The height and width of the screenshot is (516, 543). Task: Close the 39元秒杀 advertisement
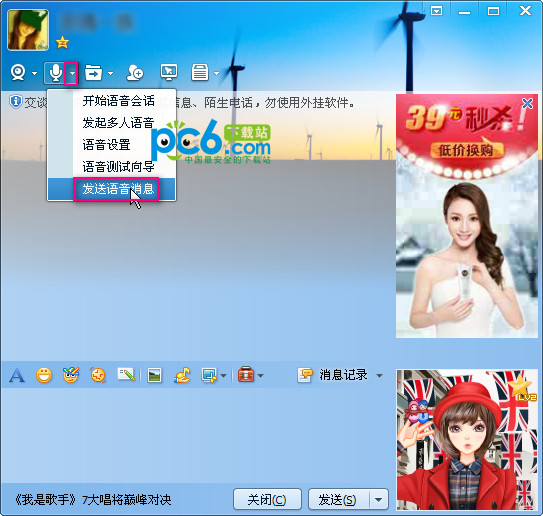(527, 103)
